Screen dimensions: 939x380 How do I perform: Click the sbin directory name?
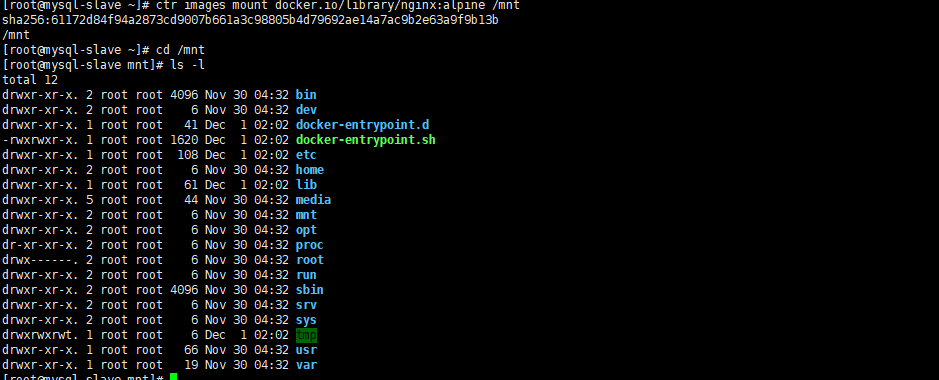310,290
